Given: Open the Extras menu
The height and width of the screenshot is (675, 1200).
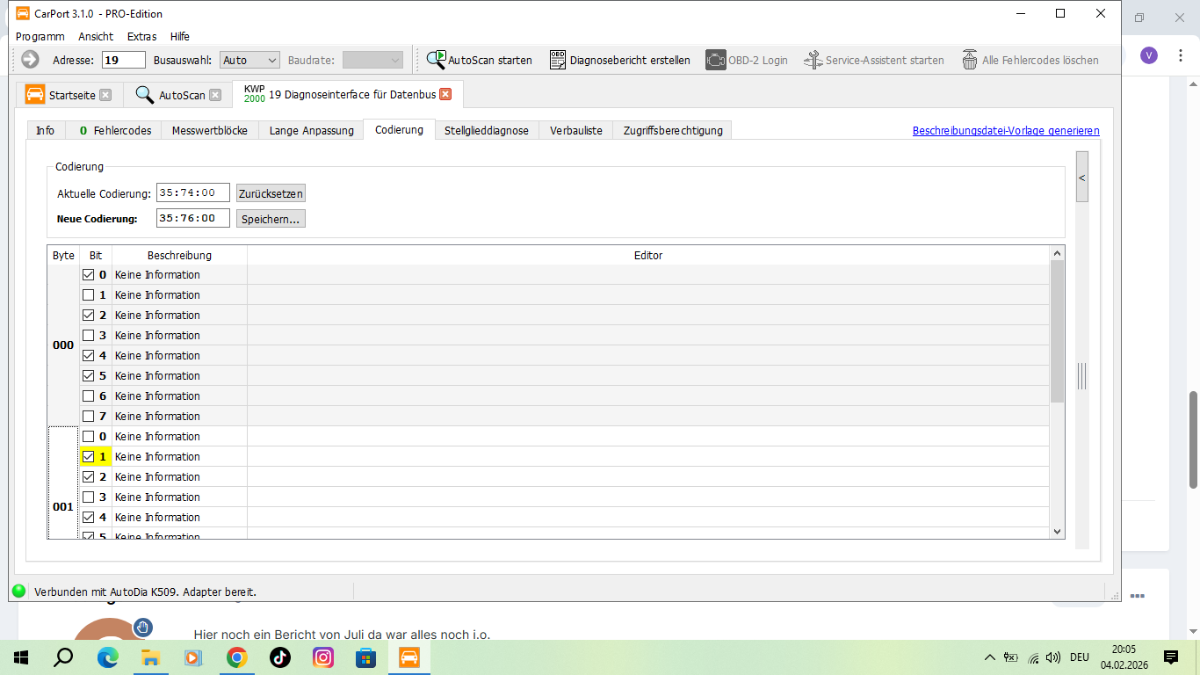Looking at the screenshot, I should (x=141, y=36).
